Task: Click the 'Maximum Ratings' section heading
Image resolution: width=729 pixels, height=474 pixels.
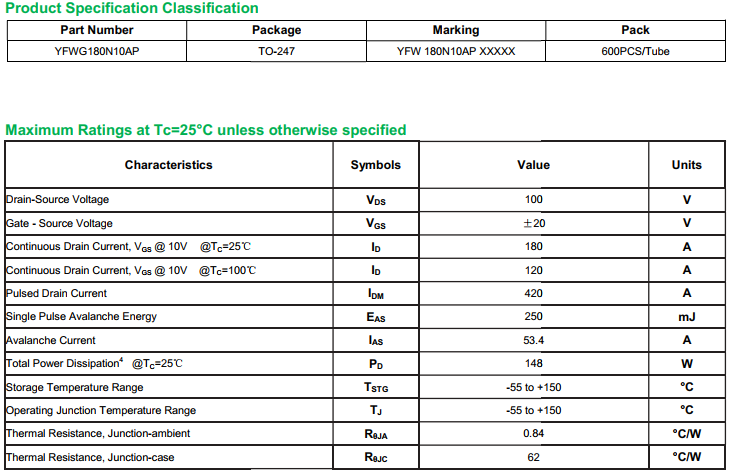Action: (x=206, y=130)
